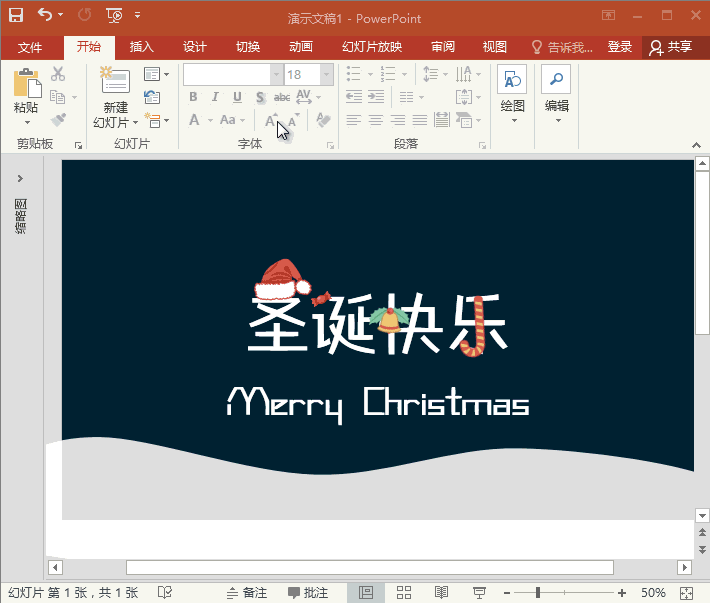Click the Paste (粘贴) clipboard icon
This screenshot has width=710, height=603.
26,85
